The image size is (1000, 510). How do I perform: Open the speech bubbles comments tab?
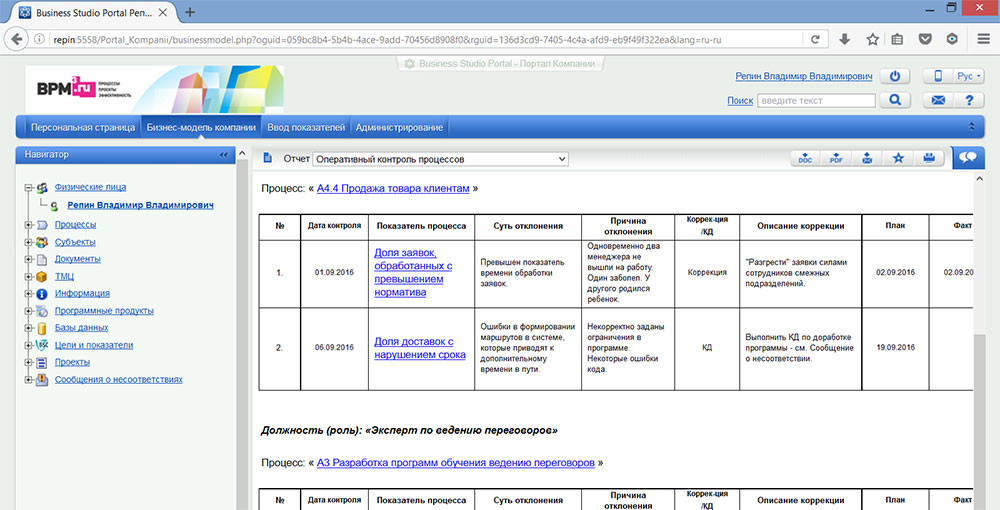(968, 158)
